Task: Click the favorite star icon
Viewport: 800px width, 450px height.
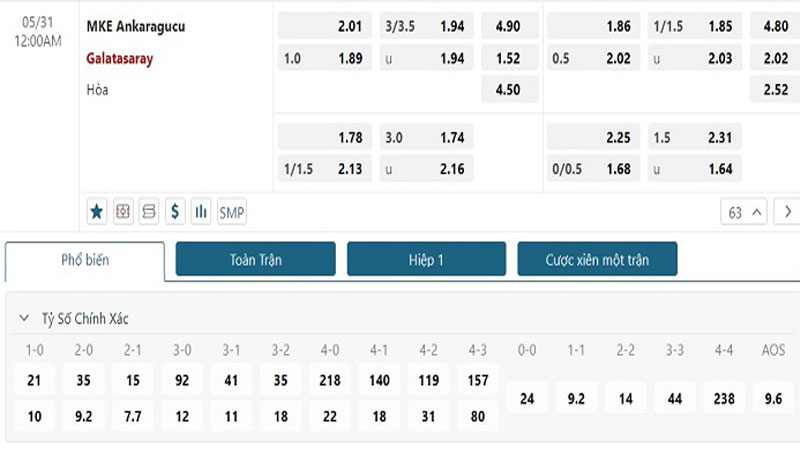Action: tap(97, 212)
